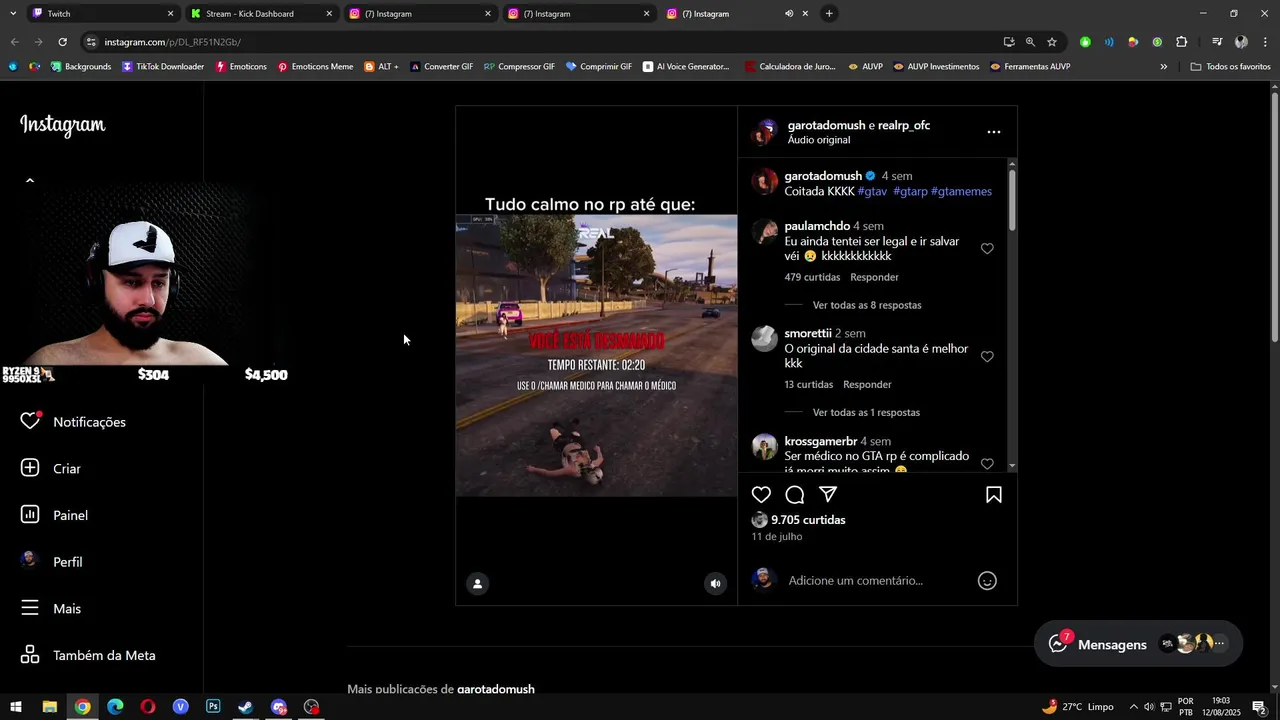1280x720 pixels.
Task: Open Steam from the taskbar
Action: tap(246, 707)
